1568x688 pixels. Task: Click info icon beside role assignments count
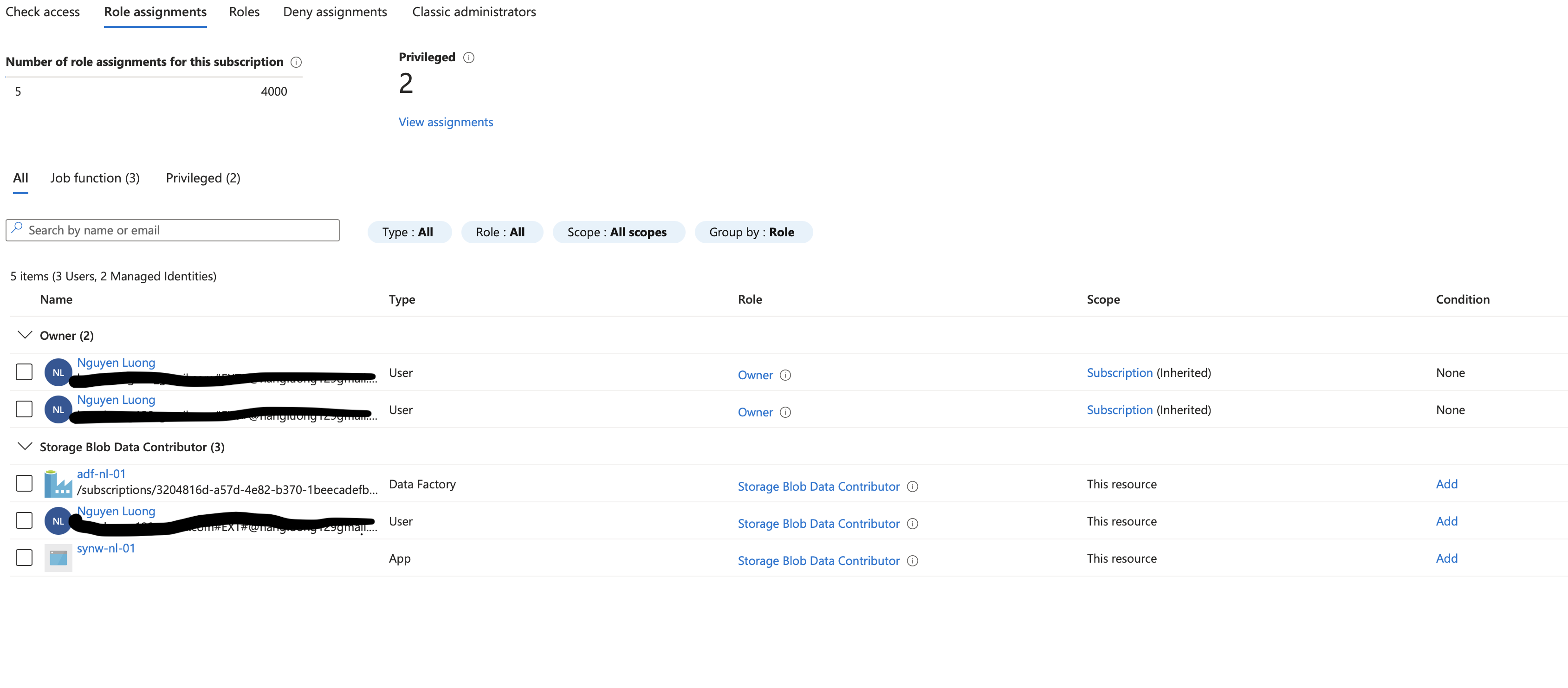[x=296, y=62]
